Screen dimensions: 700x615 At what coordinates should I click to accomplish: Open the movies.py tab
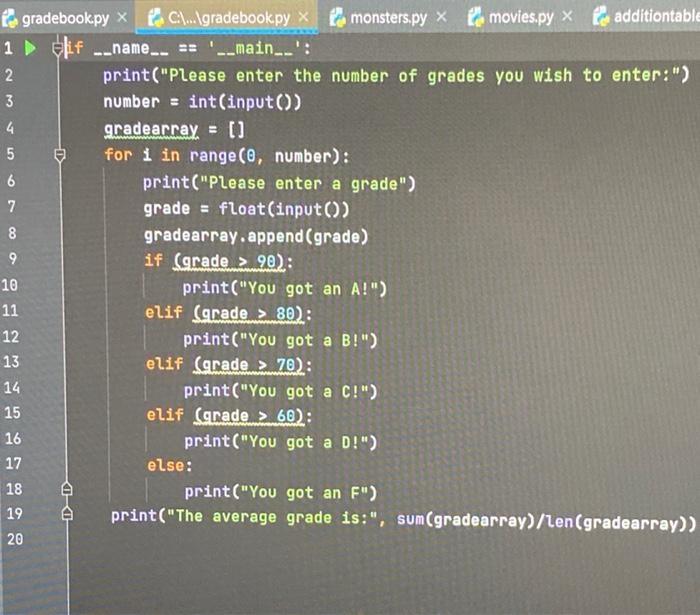click(521, 17)
